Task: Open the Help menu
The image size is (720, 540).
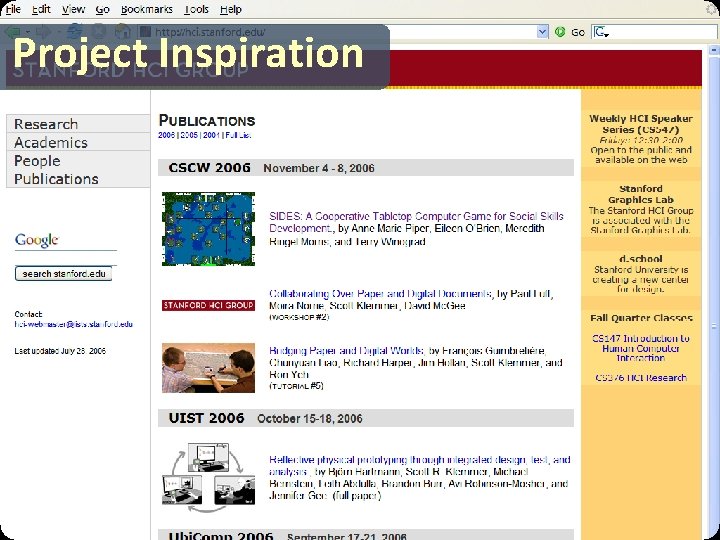Action: 231,9
